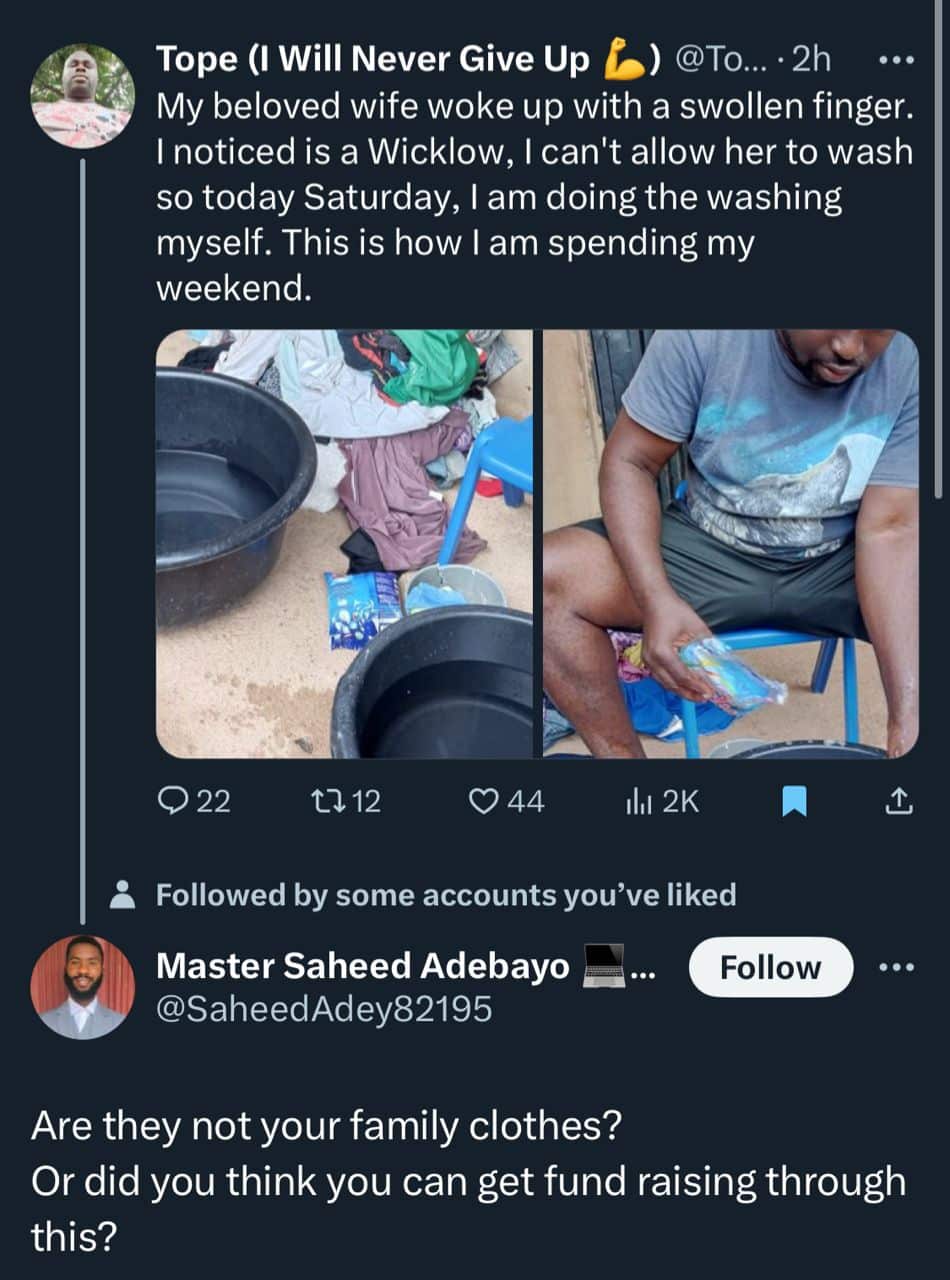The image size is (950, 1280).
Task: Select Saheed's reply text about family clothes
Action: click(x=468, y=1181)
